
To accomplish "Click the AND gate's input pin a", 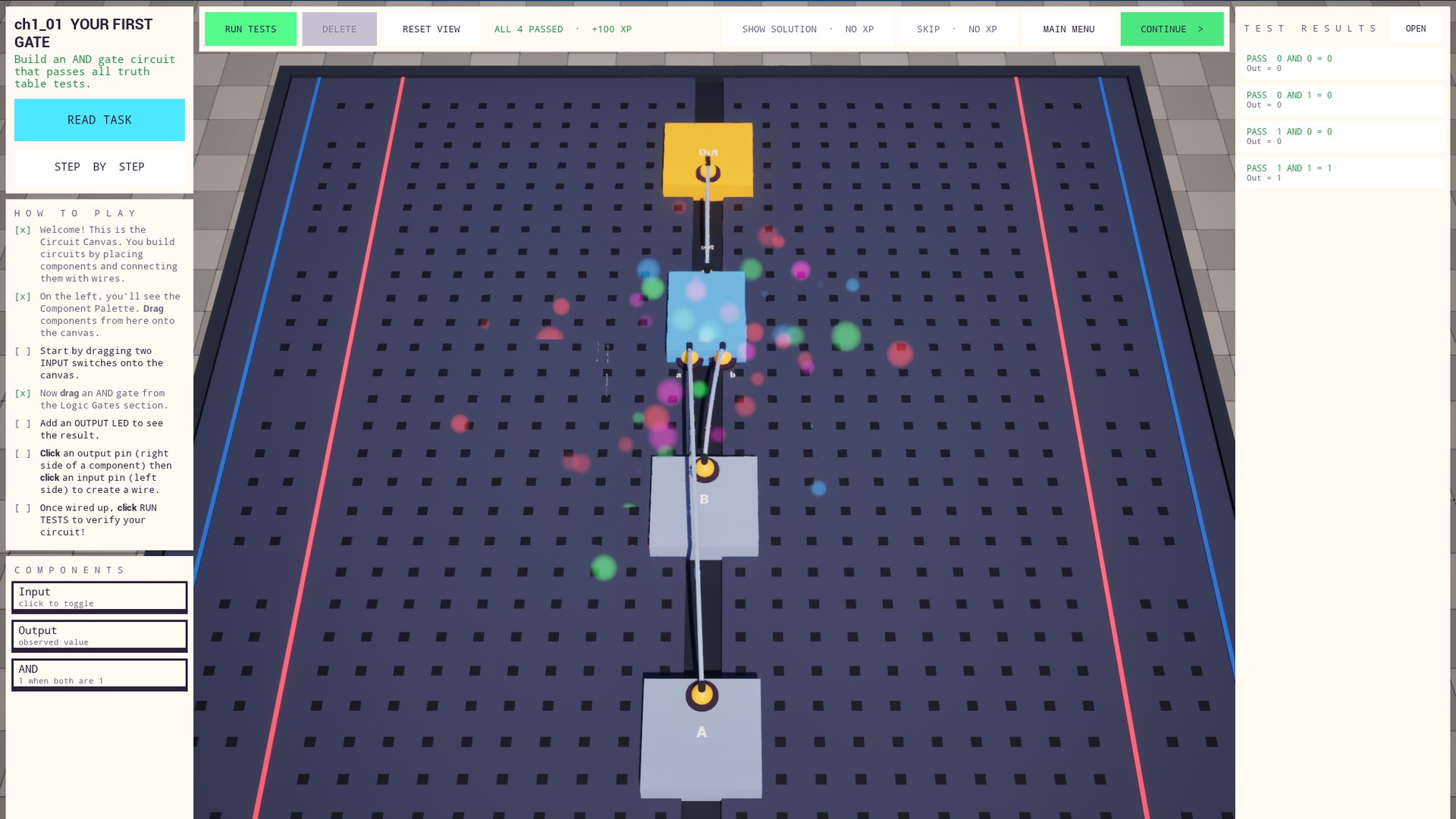I will click(689, 357).
